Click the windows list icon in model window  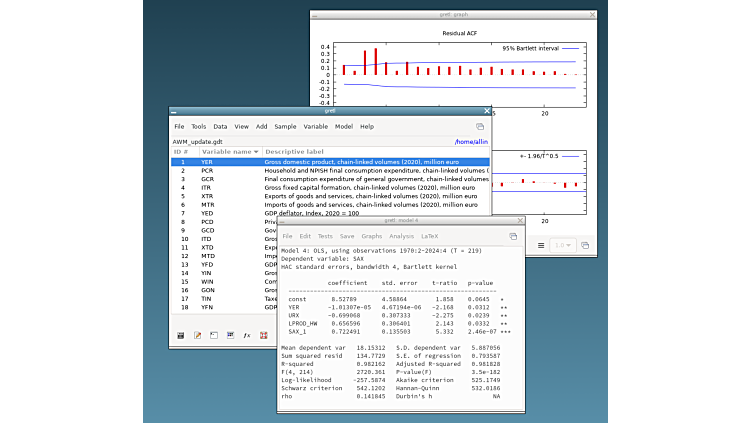[x=513, y=236]
